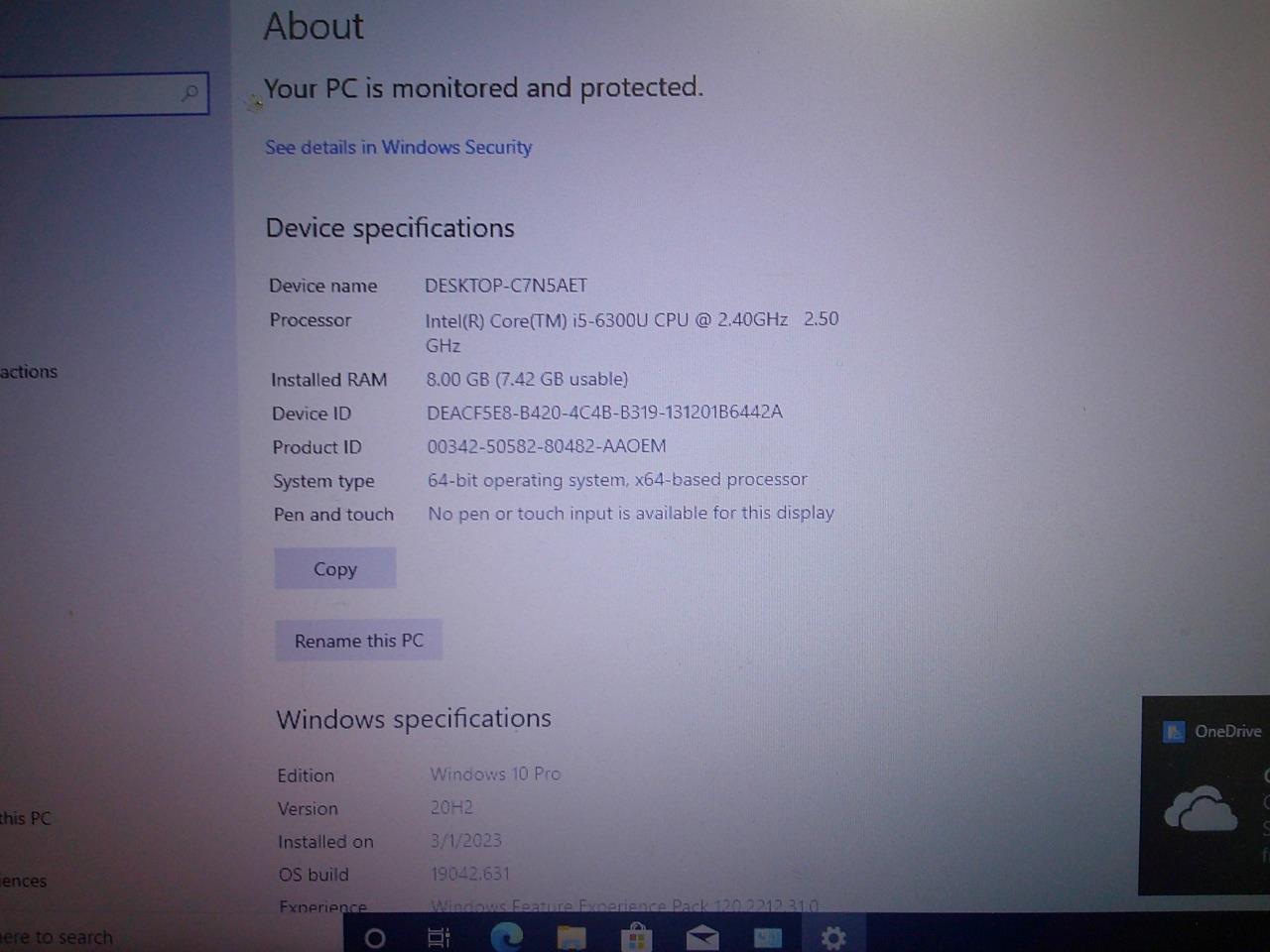Select installed on date 3/1/2023
Image resolution: width=1270 pixels, height=952 pixels.
[466, 840]
